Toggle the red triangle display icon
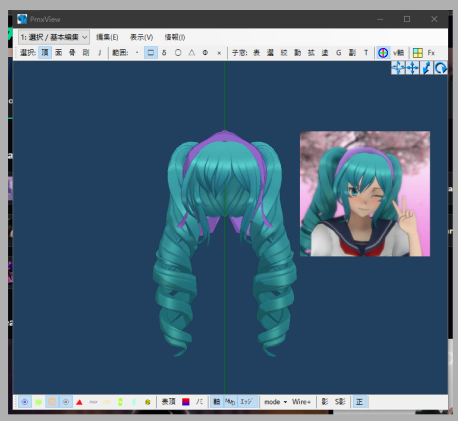 pyautogui.click(x=79, y=402)
